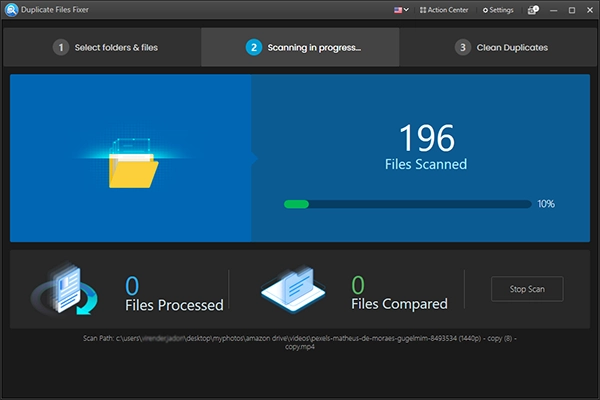The image size is (600, 400).
Task: Click the 196 files scanned count
Action: click(x=427, y=138)
